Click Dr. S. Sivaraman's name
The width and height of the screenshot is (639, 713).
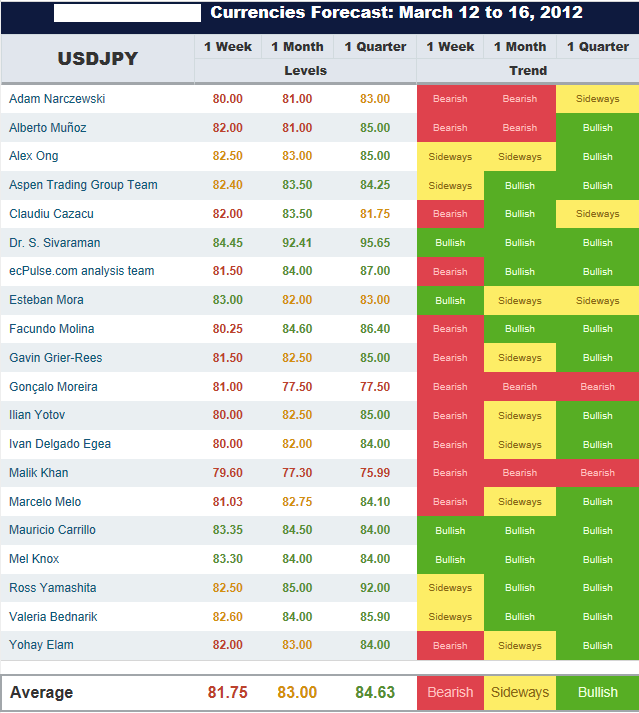[x=55, y=243]
